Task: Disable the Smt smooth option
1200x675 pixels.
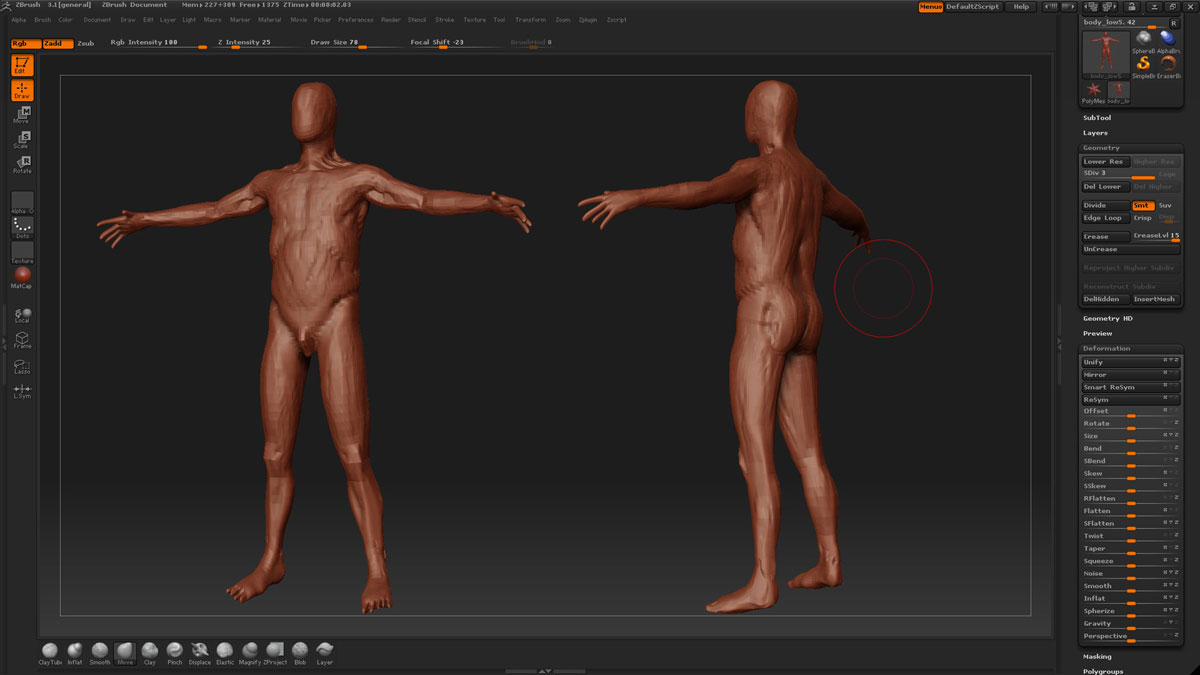Action: (1143, 205)
